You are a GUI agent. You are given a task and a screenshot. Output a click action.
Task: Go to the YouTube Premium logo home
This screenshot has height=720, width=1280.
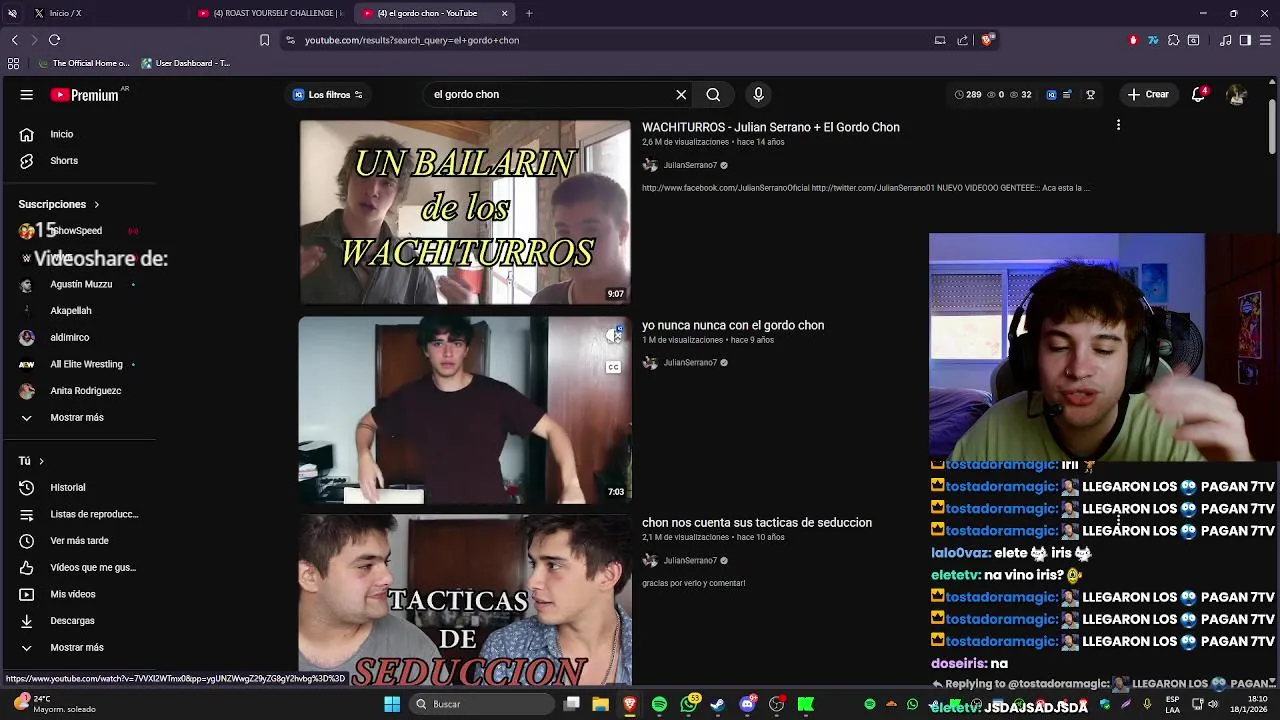[85, 95]
